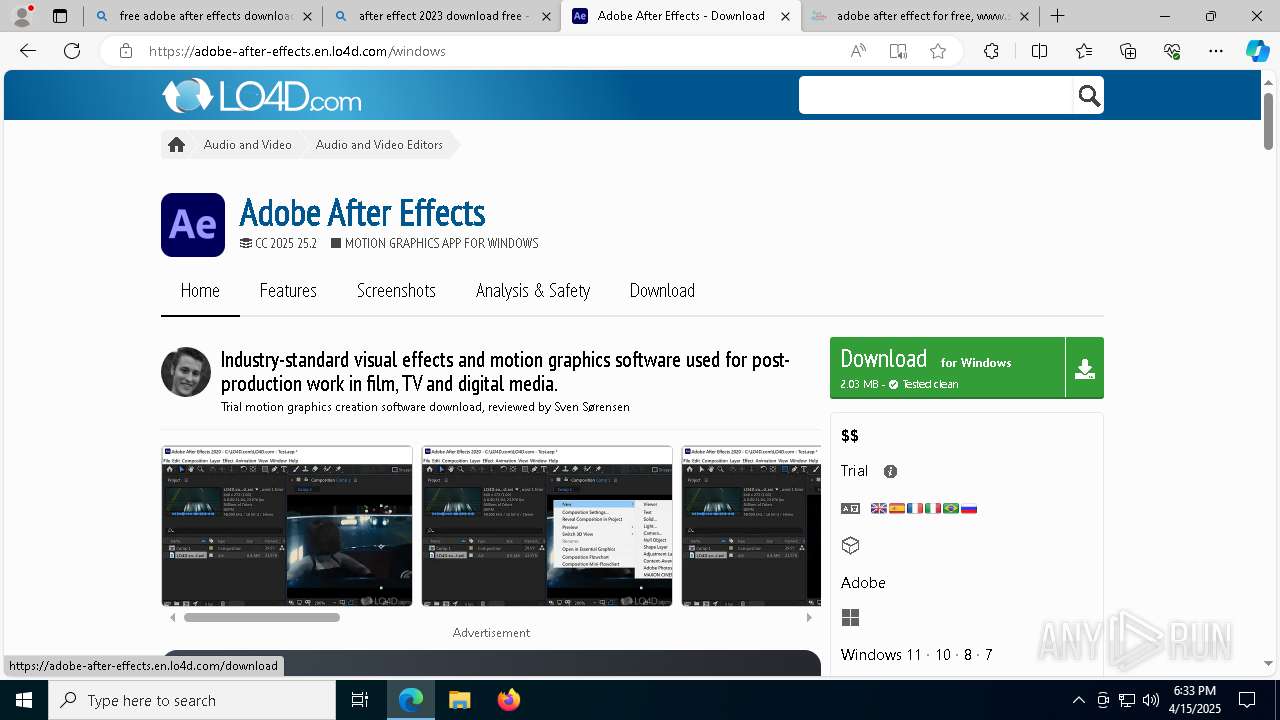Viewport: 1280px width, 720px height.
Task: Click the French flag icon
Action: tap(915, 508)
